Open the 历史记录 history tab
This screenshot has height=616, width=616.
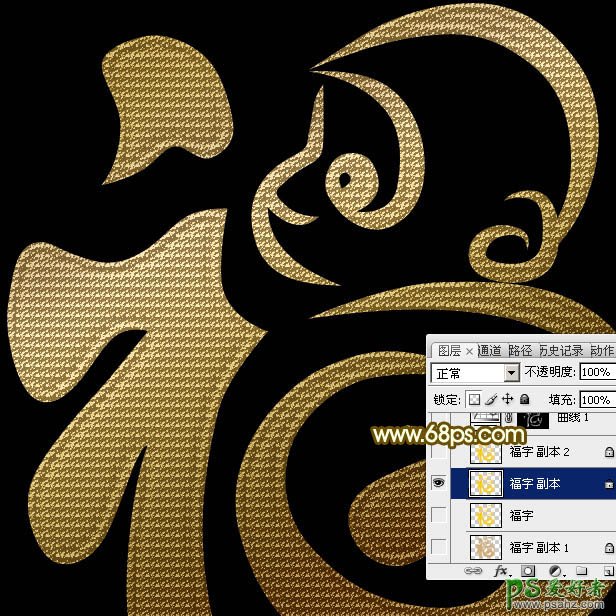pos(561,351)
